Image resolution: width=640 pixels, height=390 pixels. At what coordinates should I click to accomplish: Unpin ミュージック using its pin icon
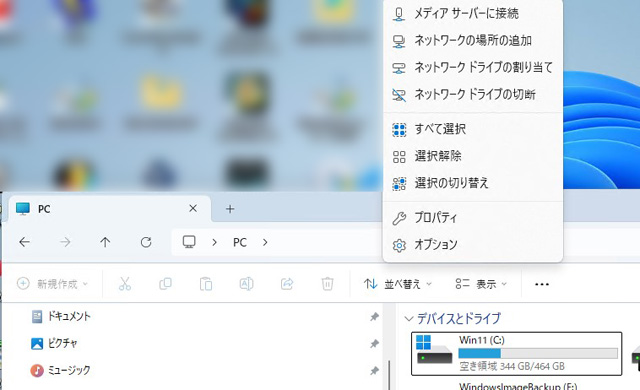pyautogui.click(x=374, y=370)
